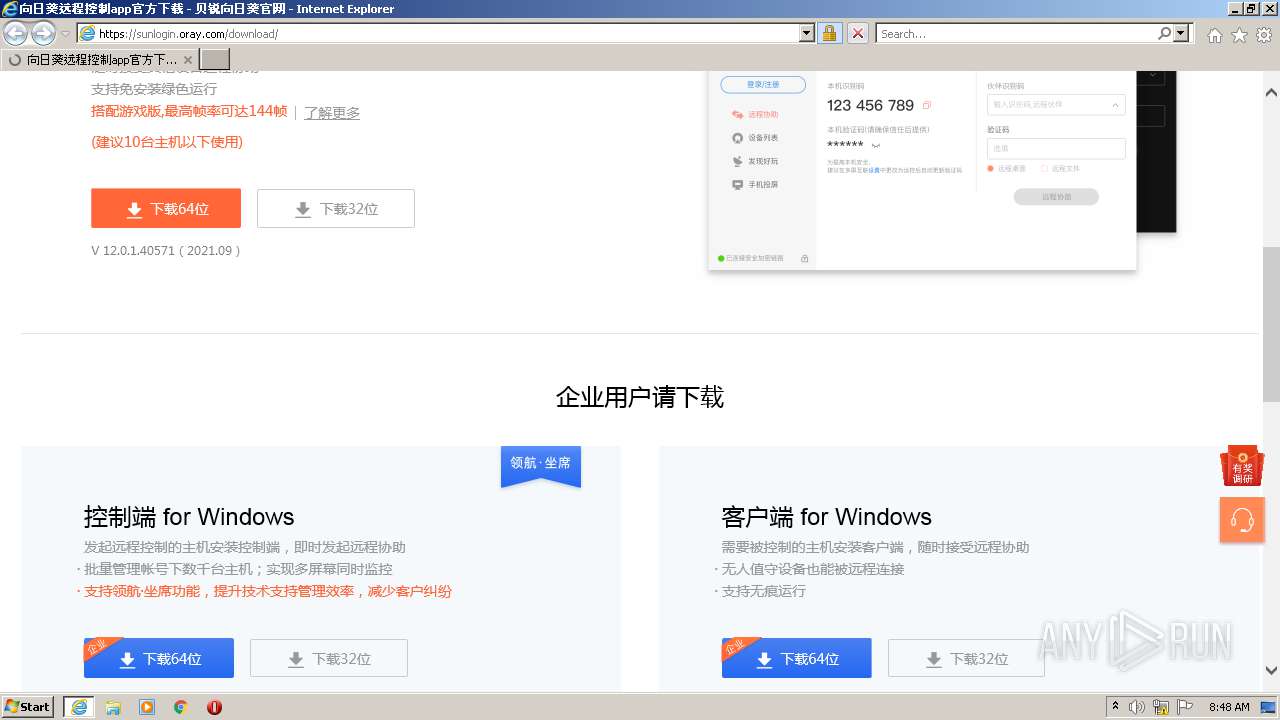This screenshot has width=1280, height=720.
Task: Click the orange 下载64位 button
Action: (x=166, y=208)
